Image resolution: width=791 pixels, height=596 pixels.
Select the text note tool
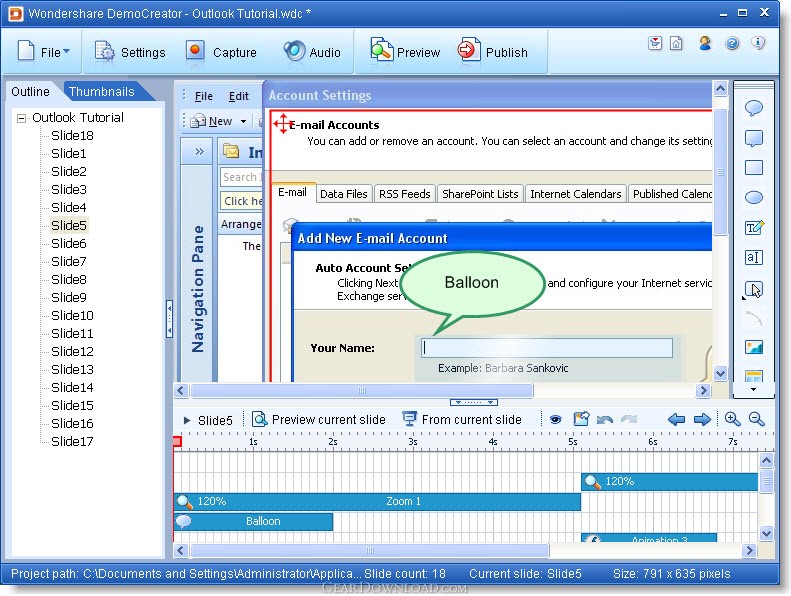(754, 228)
